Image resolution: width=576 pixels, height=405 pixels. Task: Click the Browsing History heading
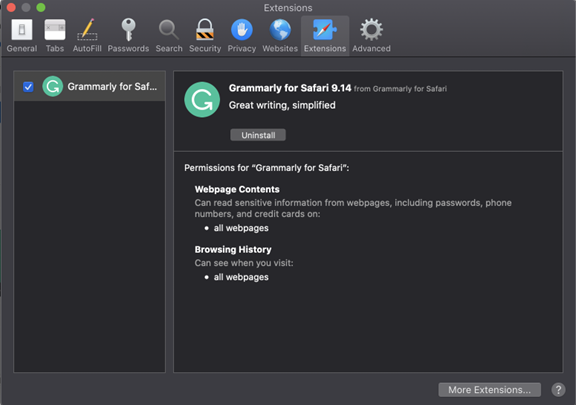coord(233,250)
